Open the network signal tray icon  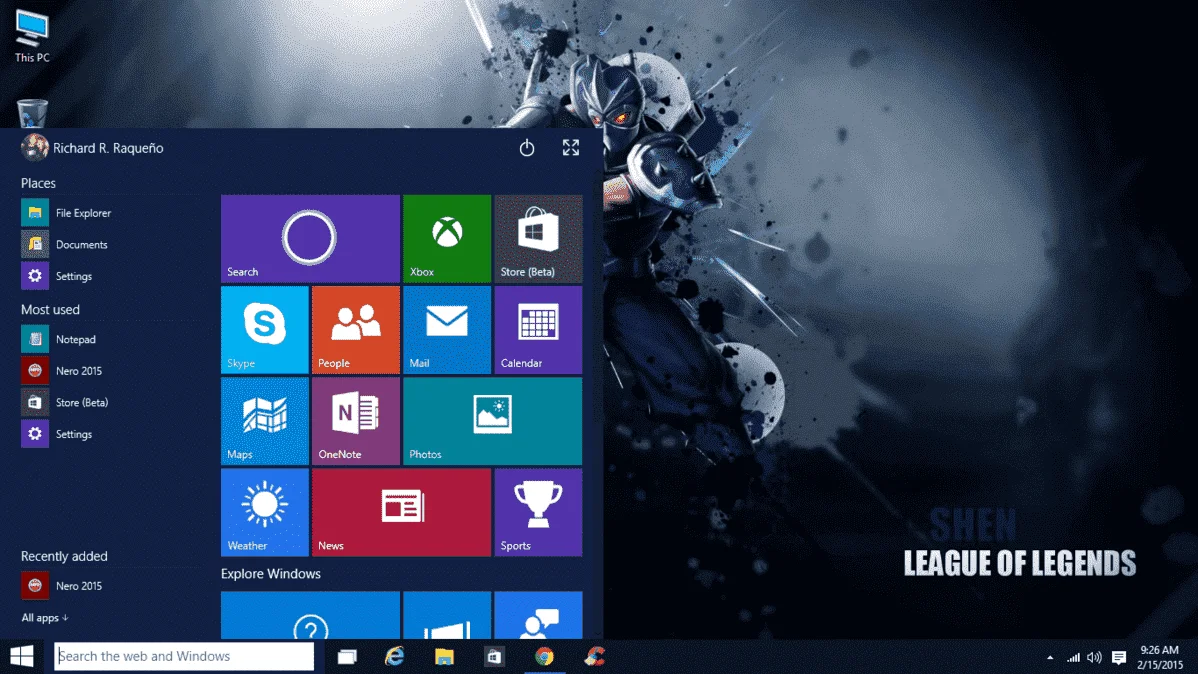(1073, 657)
